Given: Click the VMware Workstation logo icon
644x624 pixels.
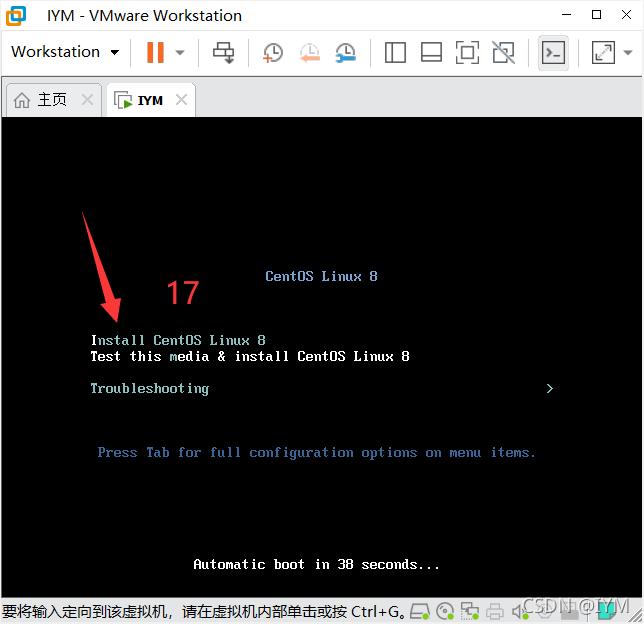Looking at the screenshot, I should (16, 16).
